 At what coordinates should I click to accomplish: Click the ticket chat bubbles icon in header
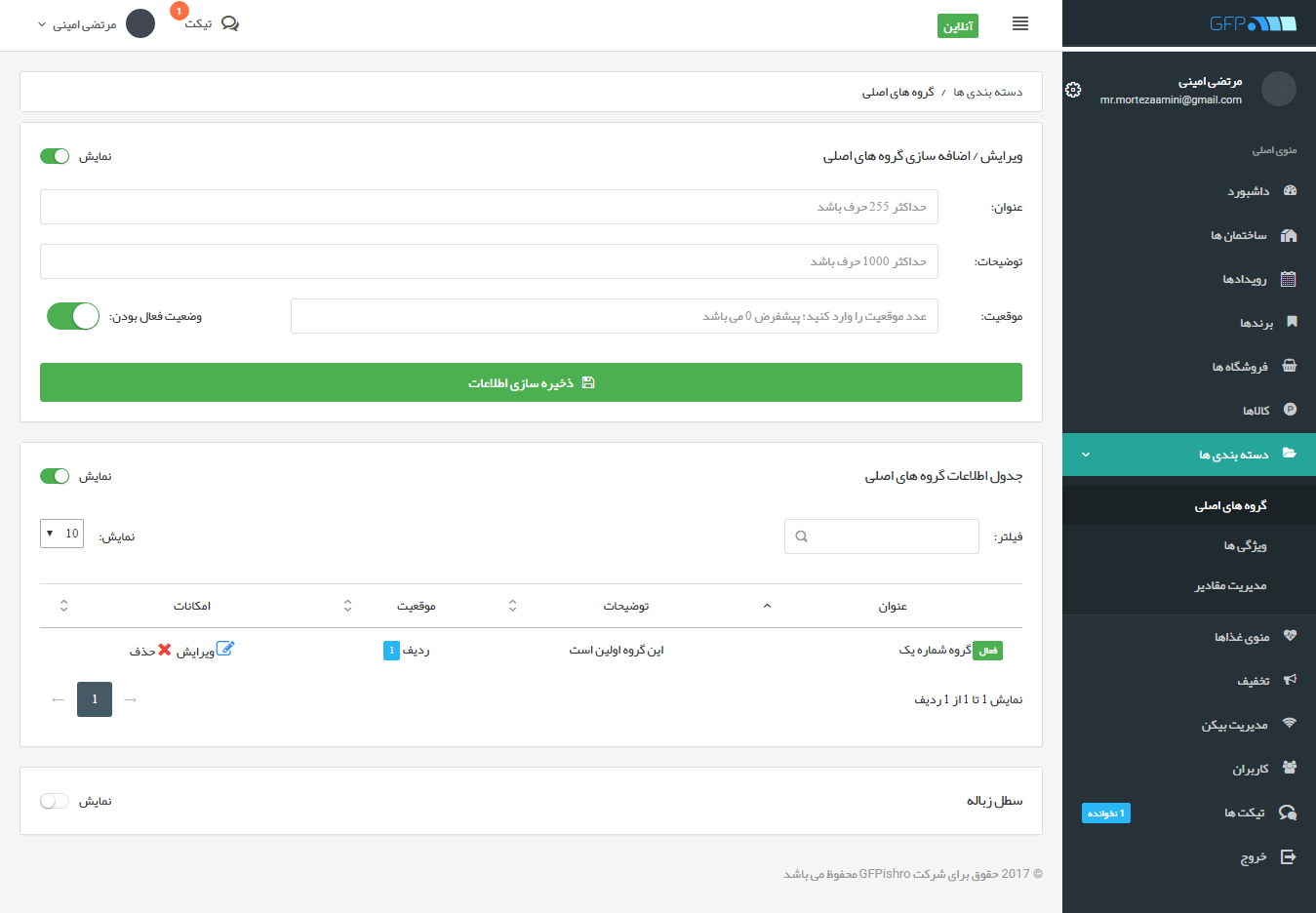[230, 23]
